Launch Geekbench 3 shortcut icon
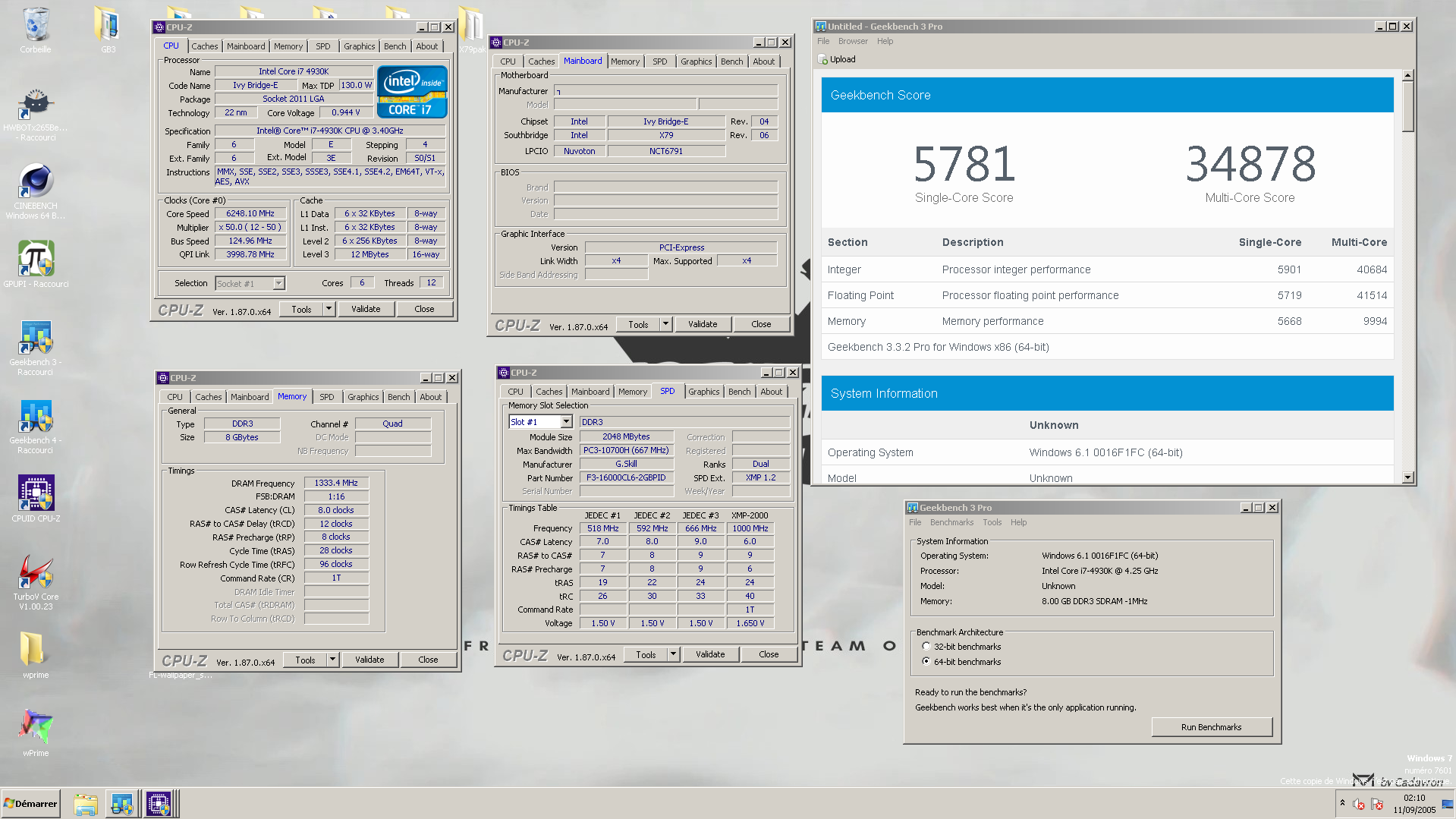This screenshot has height=819, width=1456. 36,338
